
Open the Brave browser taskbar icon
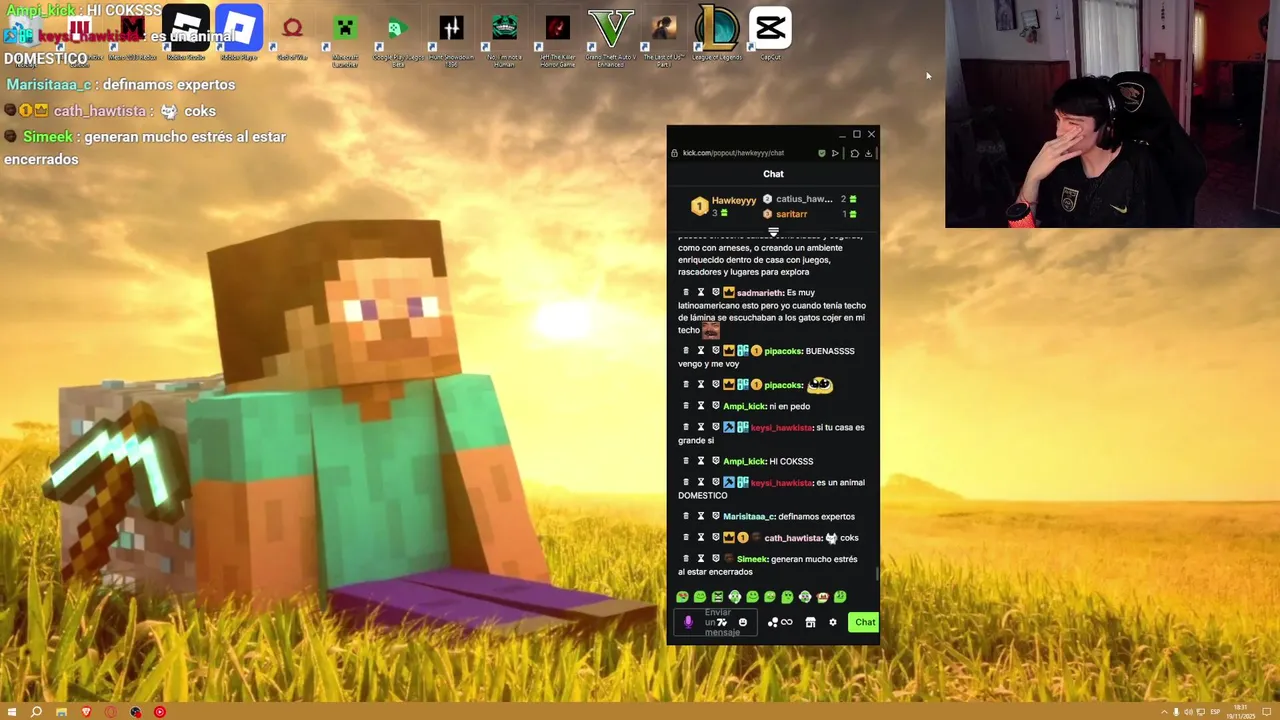[86, 712]
